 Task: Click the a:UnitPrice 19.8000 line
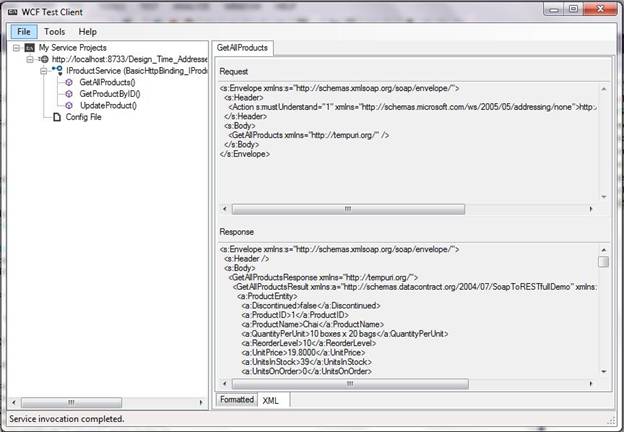tap(303, 353)
